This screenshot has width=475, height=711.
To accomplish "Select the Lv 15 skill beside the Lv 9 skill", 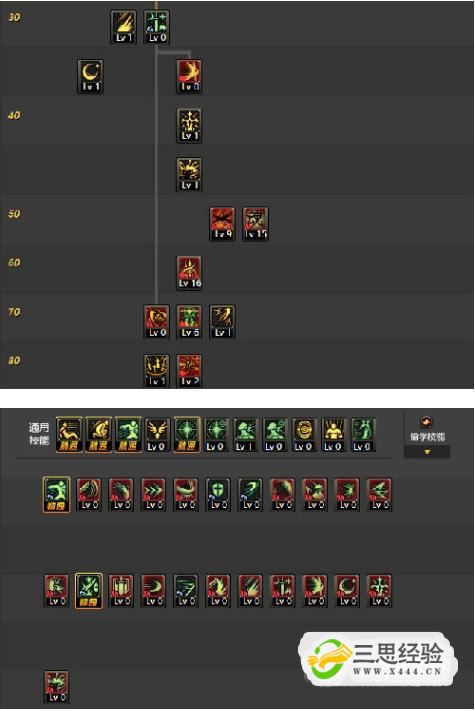I will coord(256,224).
